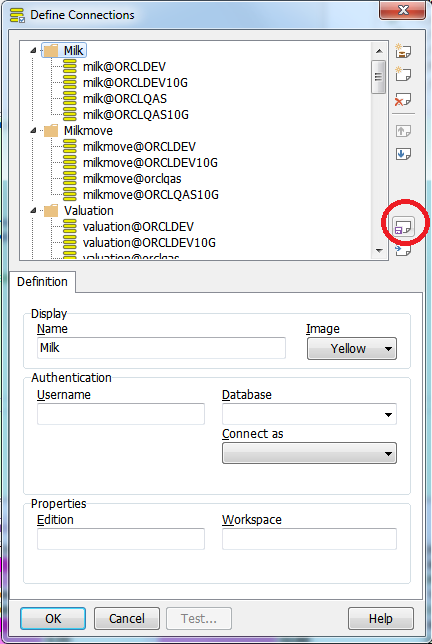Click the Workspace input field
The image size is (432, 644).
(x=309, y=539)
